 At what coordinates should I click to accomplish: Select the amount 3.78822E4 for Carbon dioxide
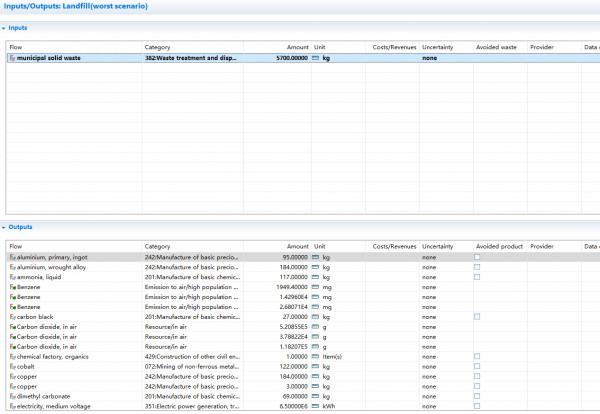click(x=293, y=337)
